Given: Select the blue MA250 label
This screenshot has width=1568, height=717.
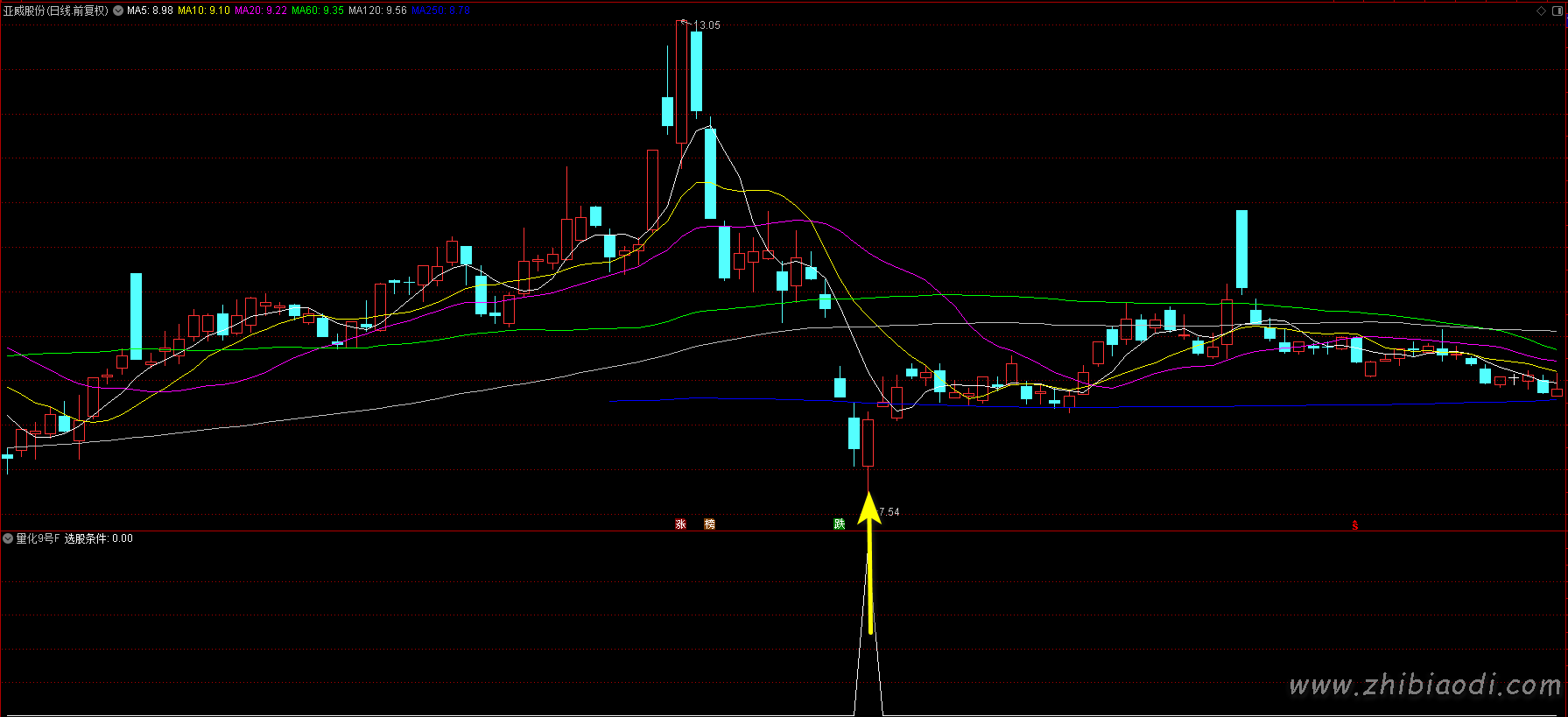Looking at the screenshot, I should click(x=440, y=11).
